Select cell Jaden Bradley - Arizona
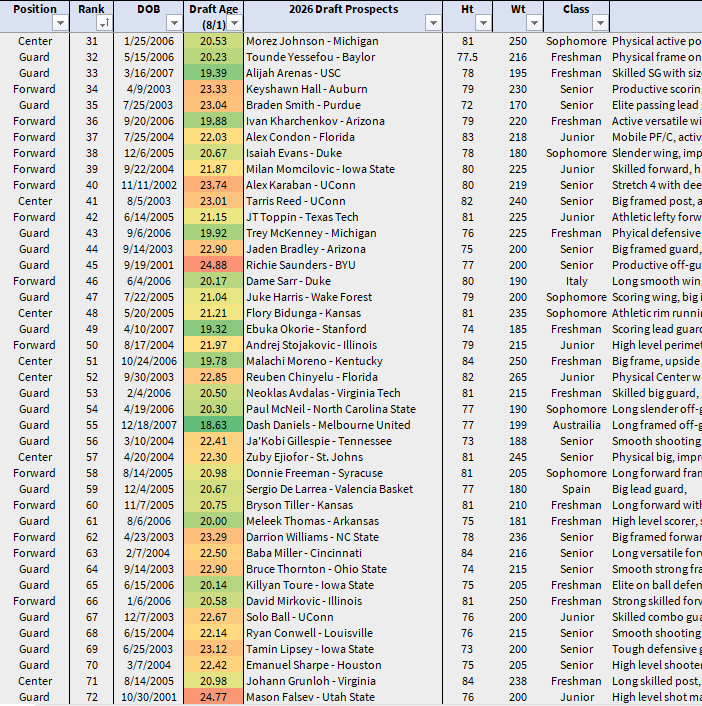The image size is (702, 706). point(343,249)
